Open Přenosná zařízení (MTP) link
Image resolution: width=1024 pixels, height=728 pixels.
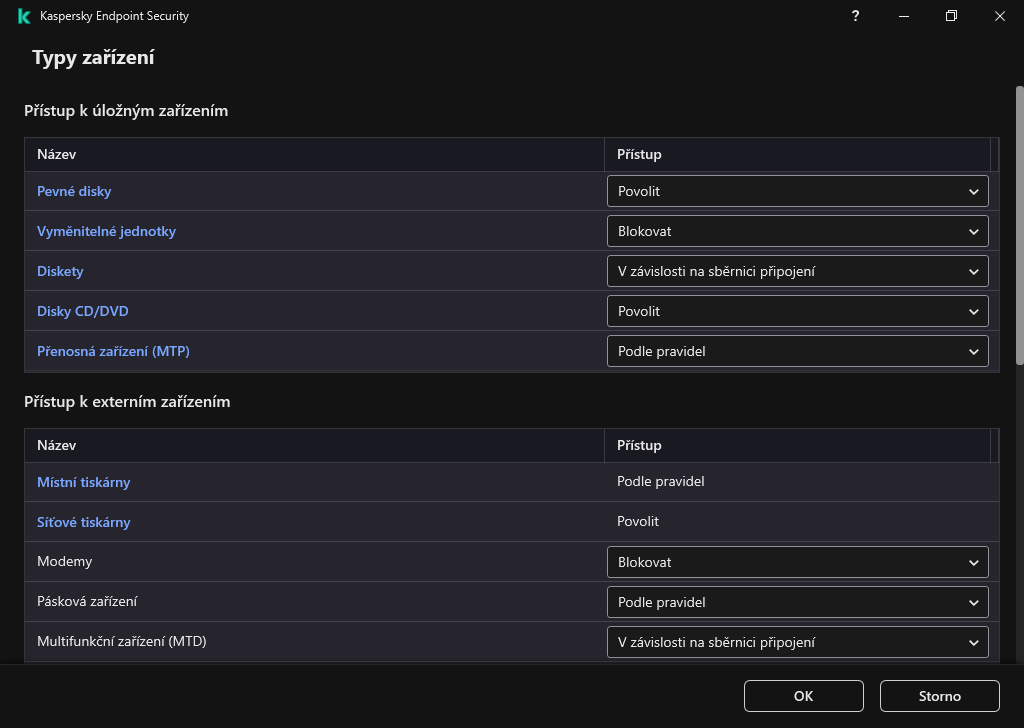(113, 351)
